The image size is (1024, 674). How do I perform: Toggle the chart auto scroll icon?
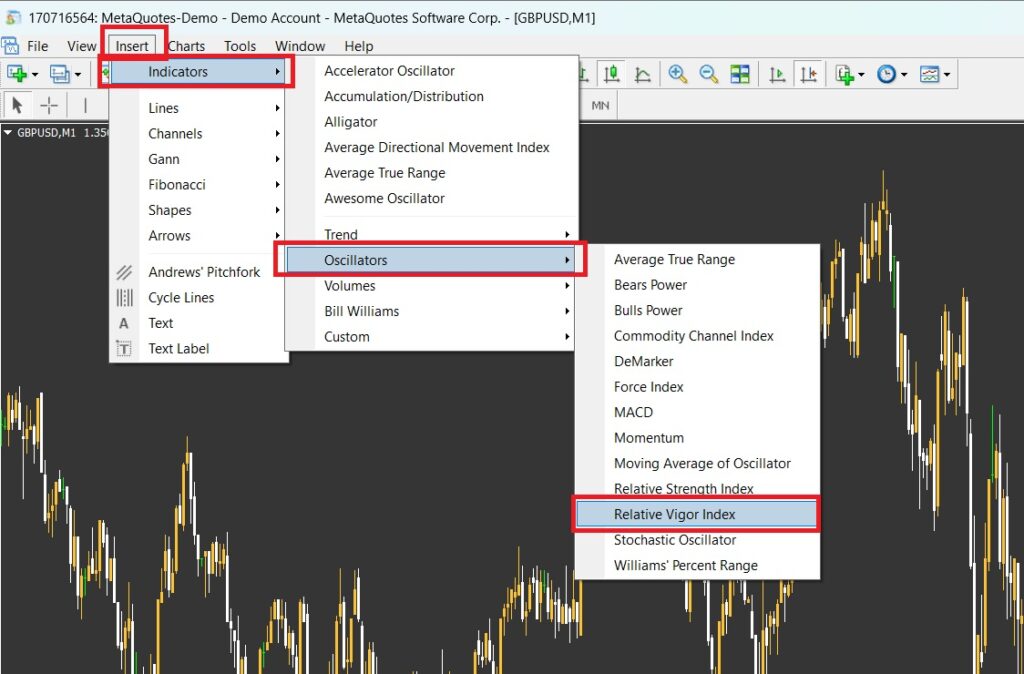777,74
